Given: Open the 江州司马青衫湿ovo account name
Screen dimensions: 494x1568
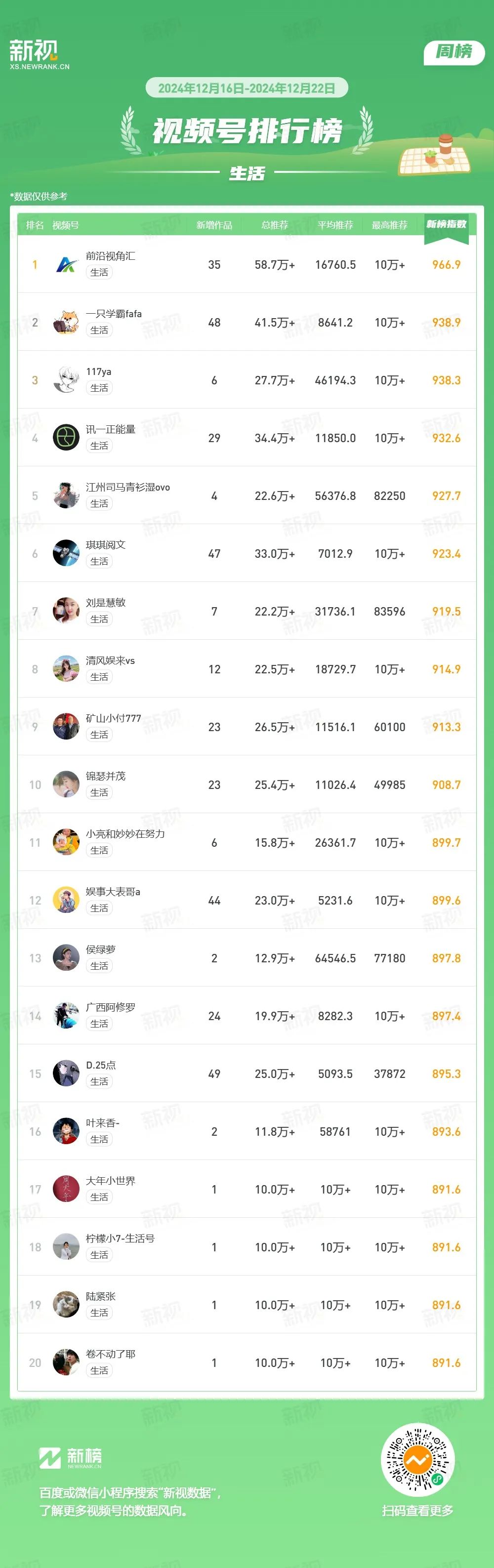Looking at the screenshot, I should (128, 488).
